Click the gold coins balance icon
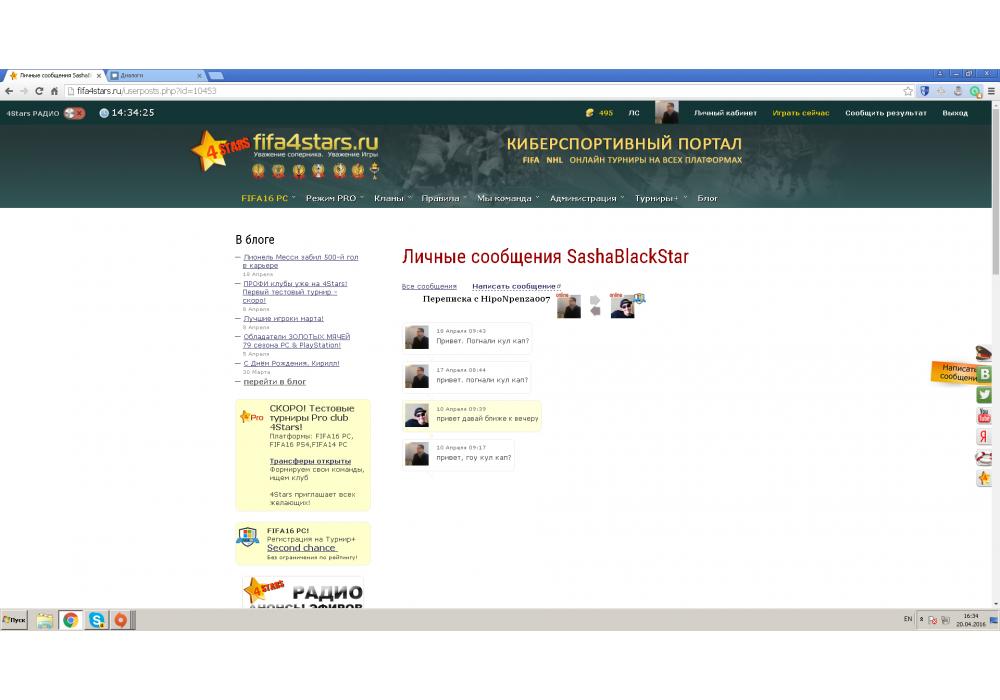Screen dimensions: 1000x700 [590, 113]
